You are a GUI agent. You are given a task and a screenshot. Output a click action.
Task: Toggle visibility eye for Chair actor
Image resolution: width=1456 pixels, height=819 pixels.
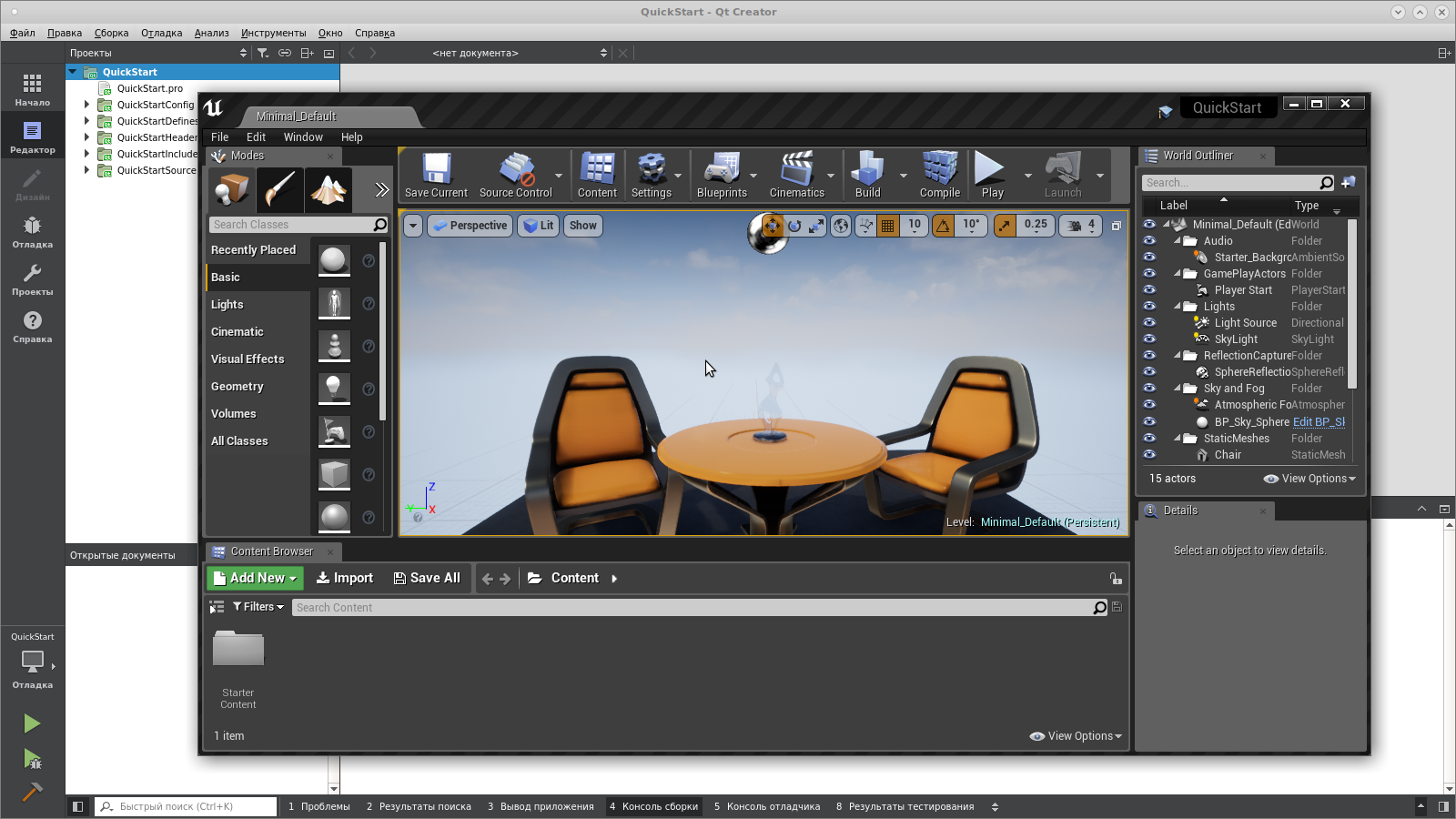[x=1149, y=454]
